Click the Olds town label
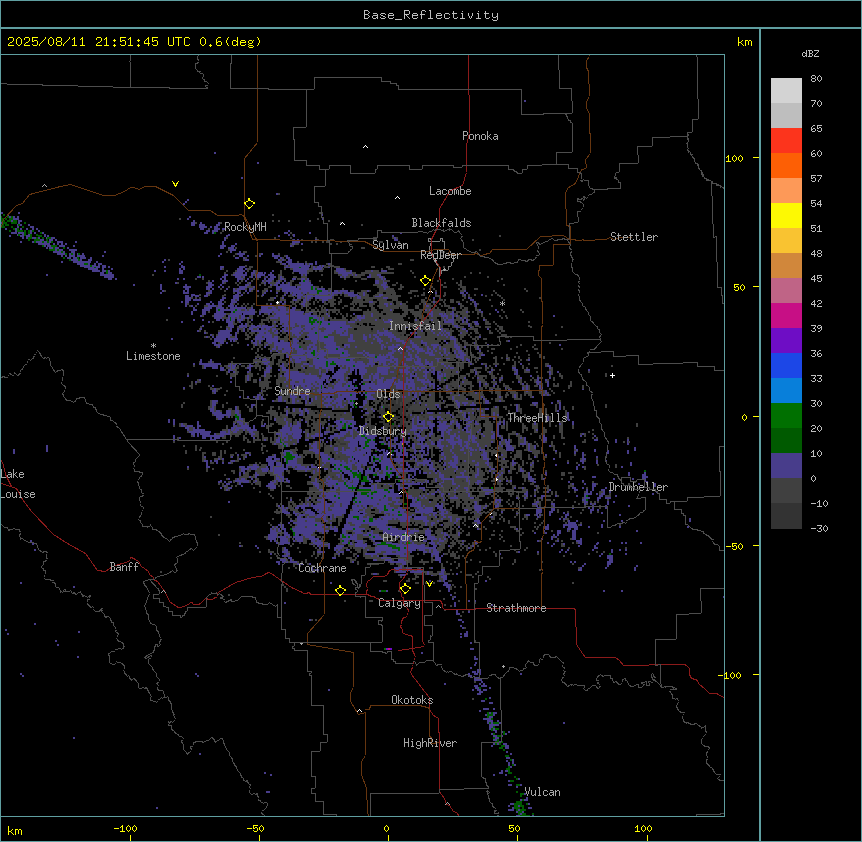Screen dimensions: 862x842 click(x=388, y=394)
